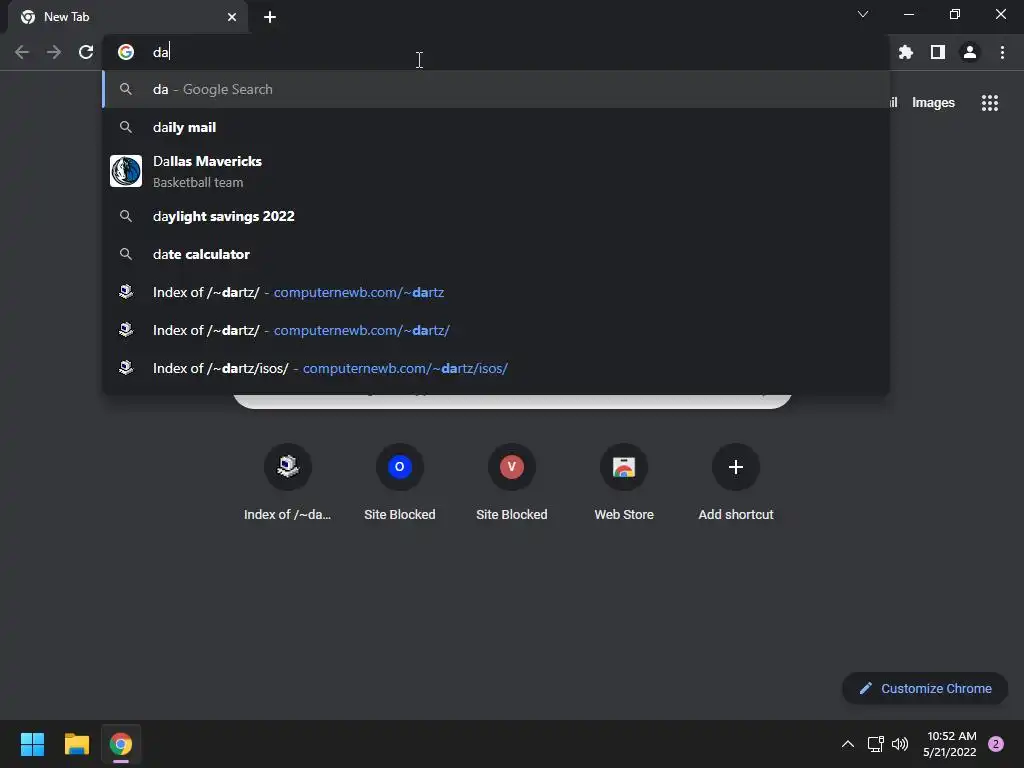The height and width of the screenshot is (768, 1024).
Task: Open Windows Start menu
Action: (32, 744)
